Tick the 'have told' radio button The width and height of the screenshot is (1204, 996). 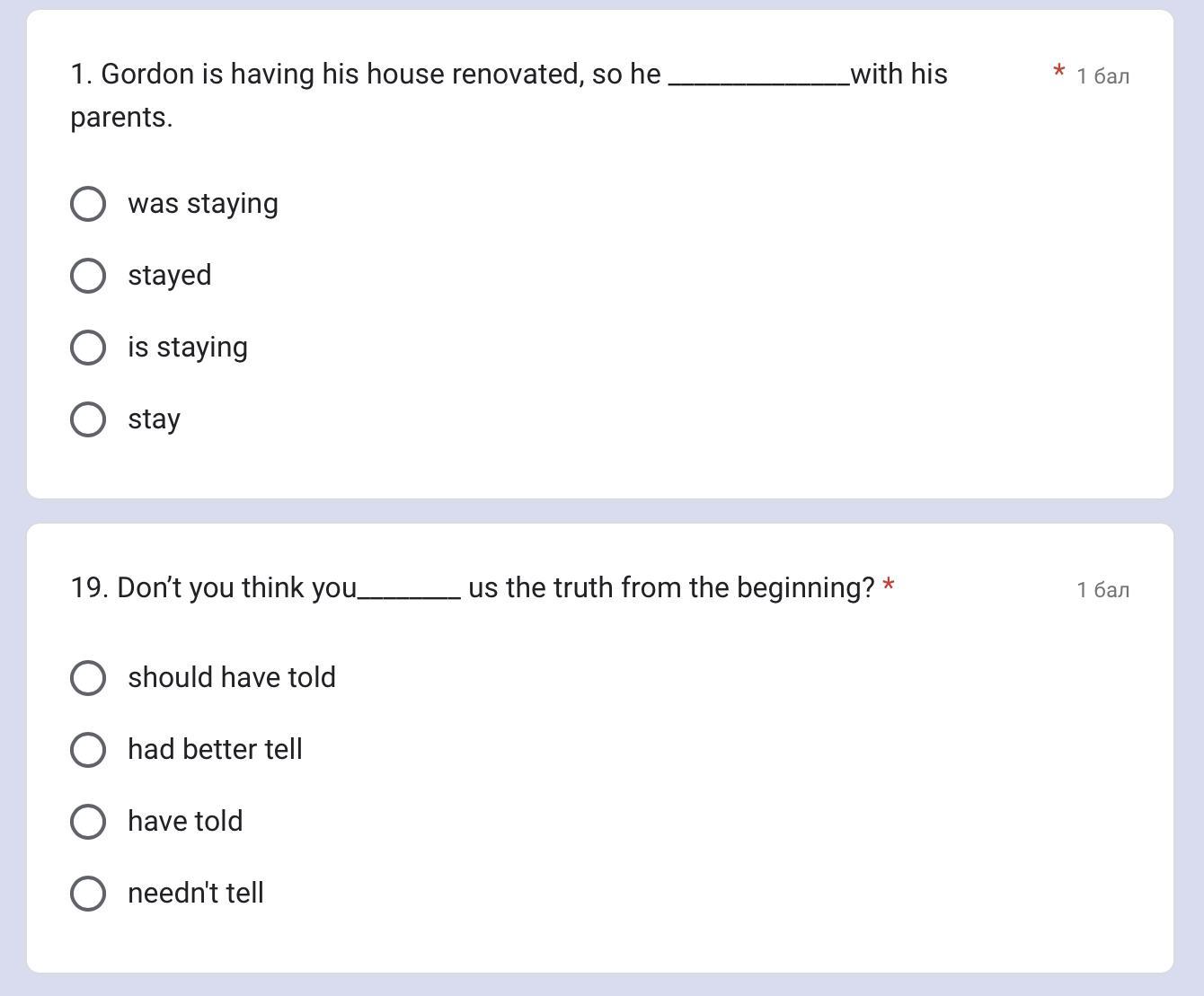pyautogui.click(x=88, y=822)
